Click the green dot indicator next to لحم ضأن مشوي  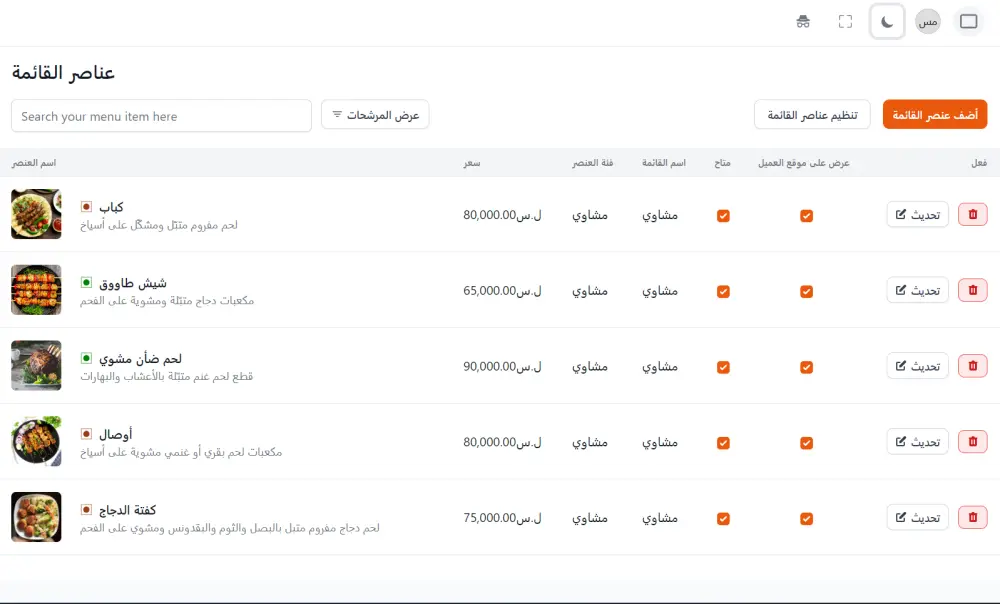[x=85, y=358]
